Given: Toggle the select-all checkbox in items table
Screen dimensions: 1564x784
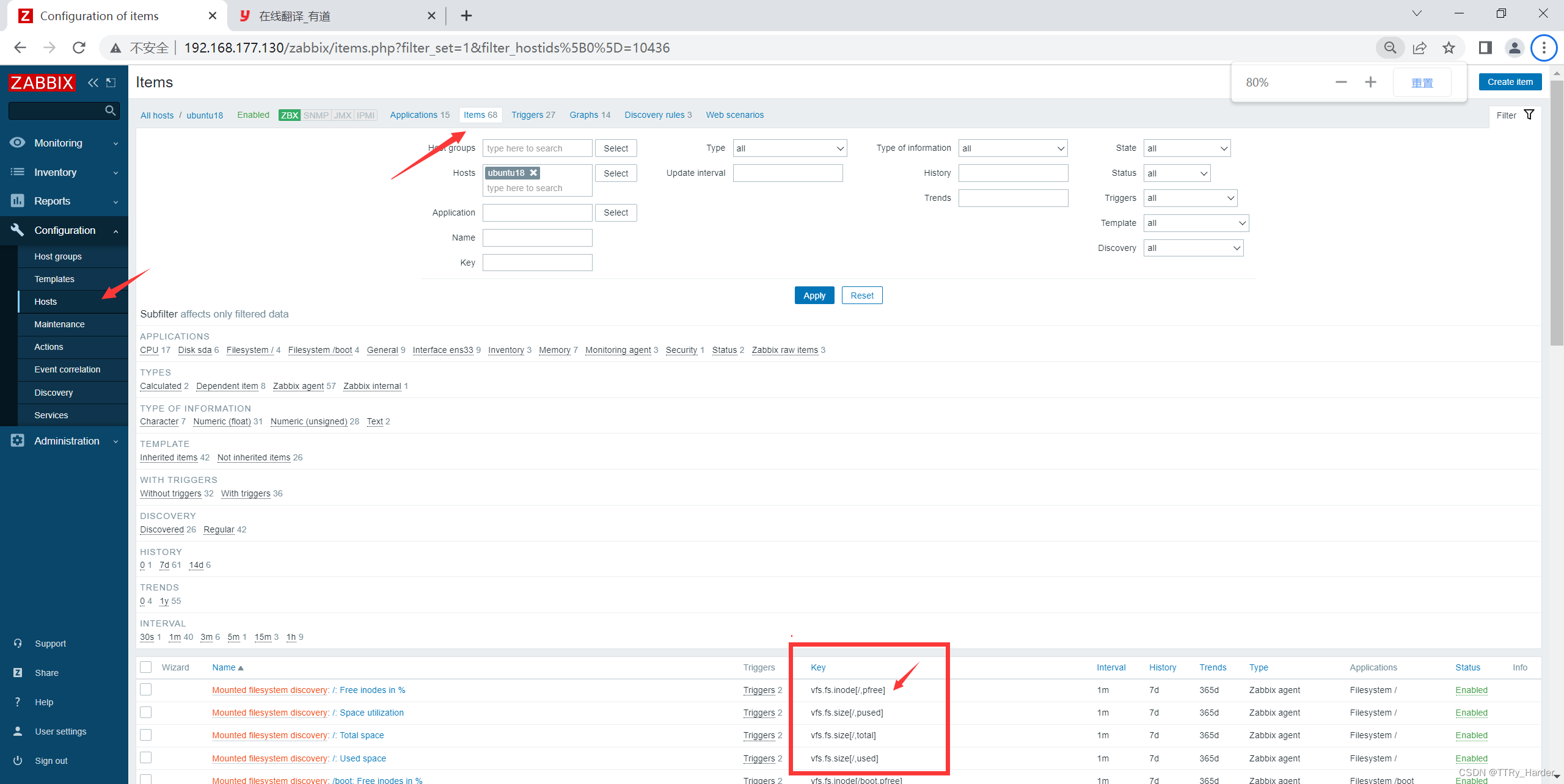Looking at the screenshot, I should coord(145,667).
